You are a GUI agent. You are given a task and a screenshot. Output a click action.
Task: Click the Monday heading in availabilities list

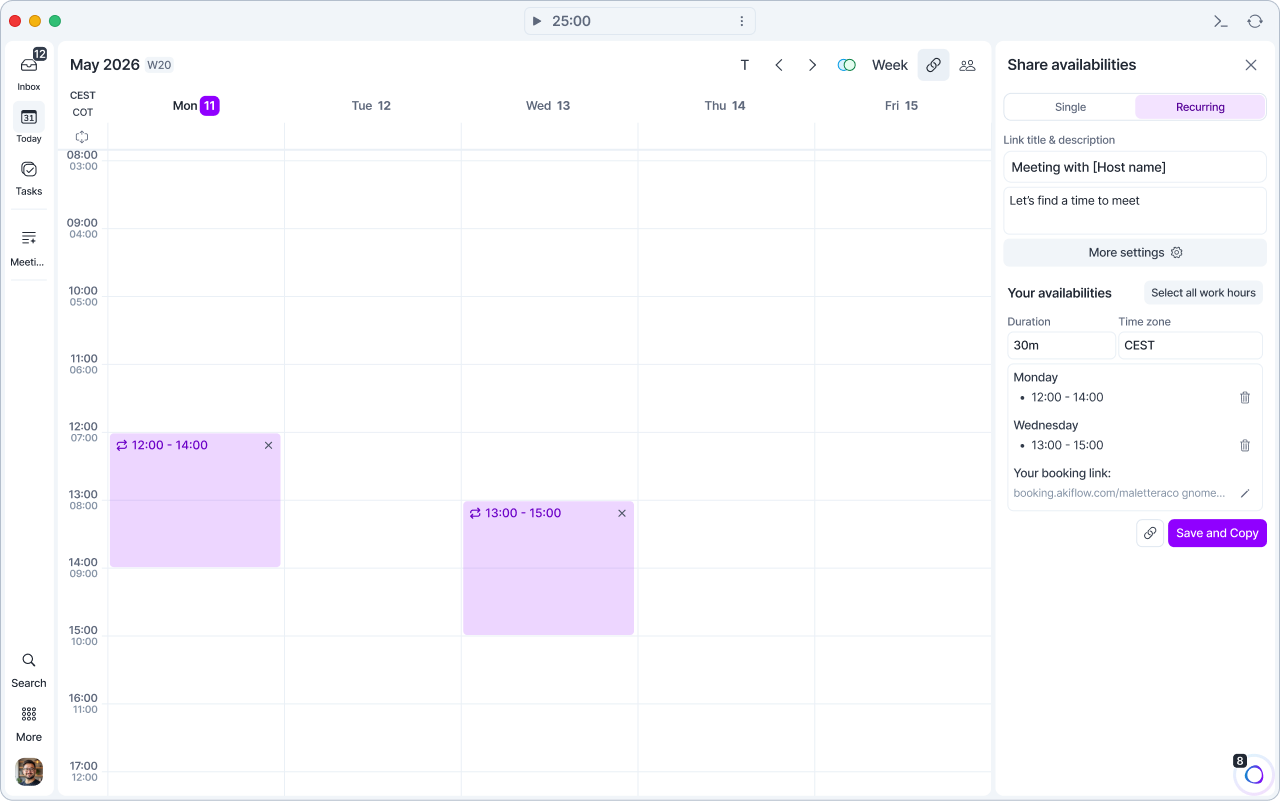tap(1035, 377)
